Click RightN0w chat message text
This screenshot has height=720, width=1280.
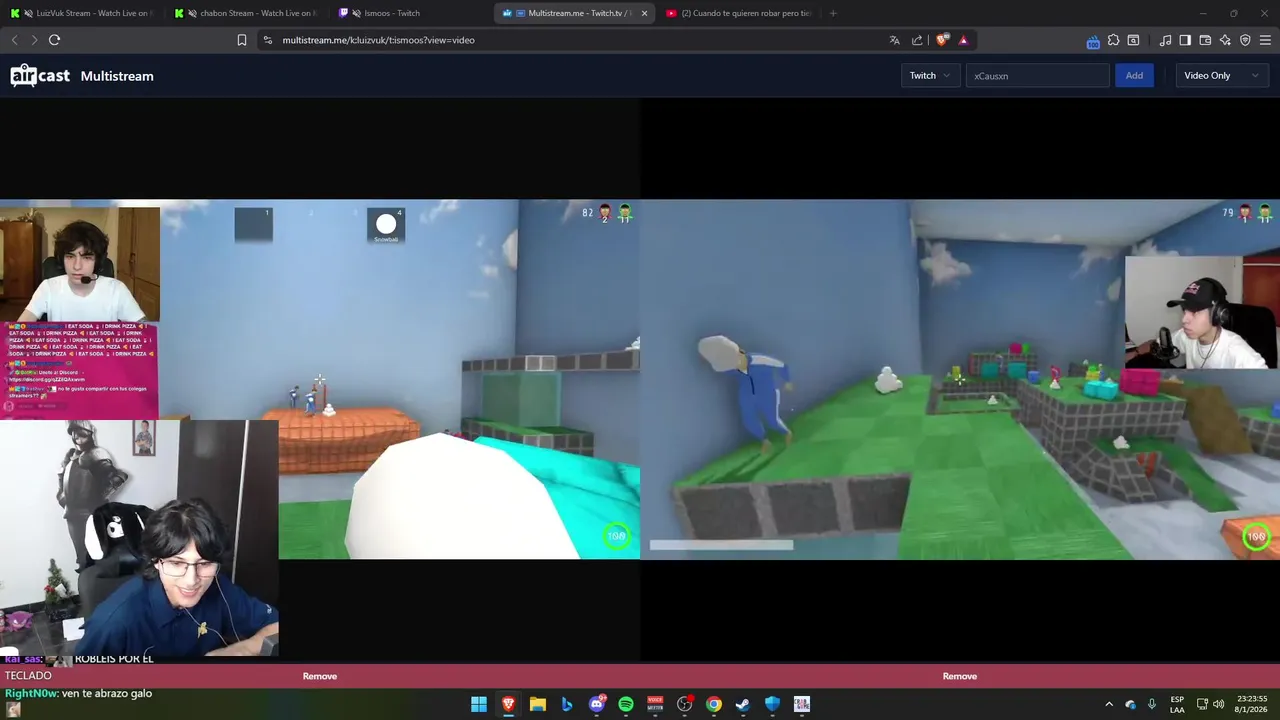[106, 693]
